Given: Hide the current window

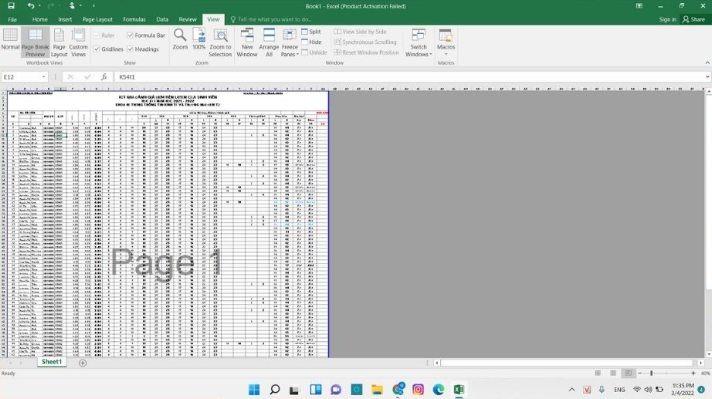Looking at the screenshot, I should coord(311,42).
